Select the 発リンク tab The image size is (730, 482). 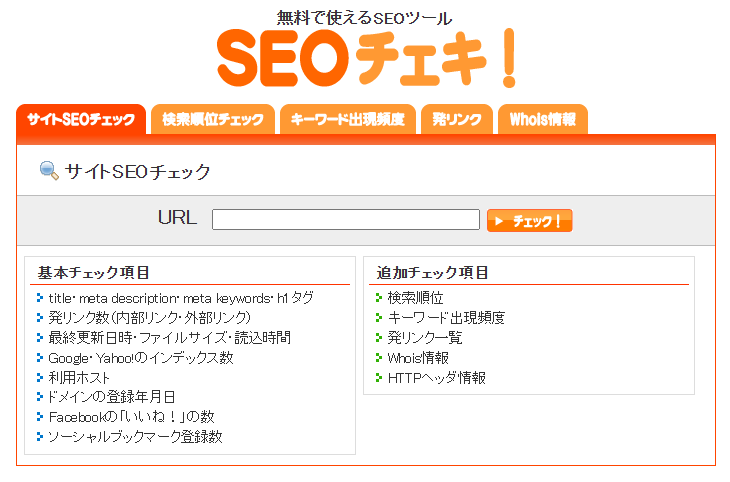click(455, 120)
